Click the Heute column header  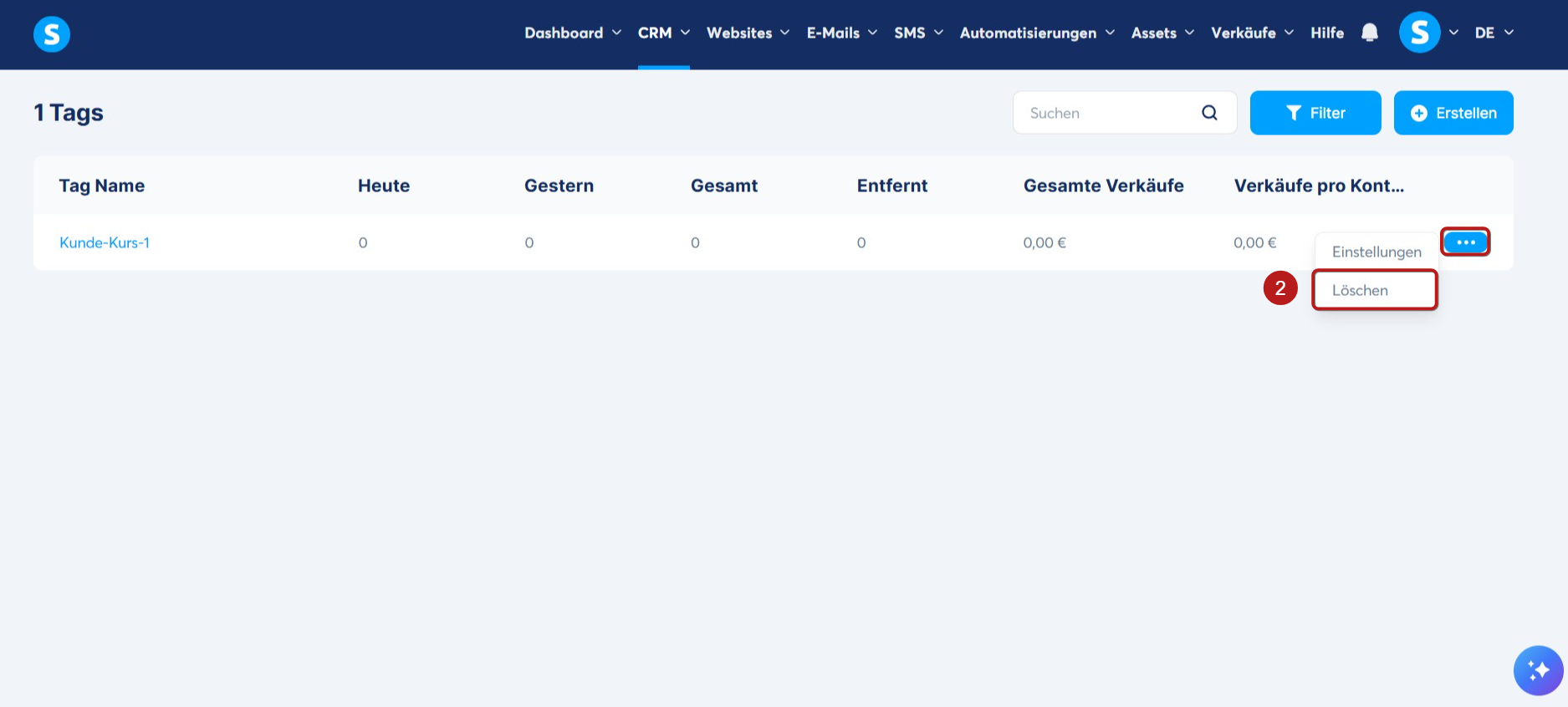(384, 186)
